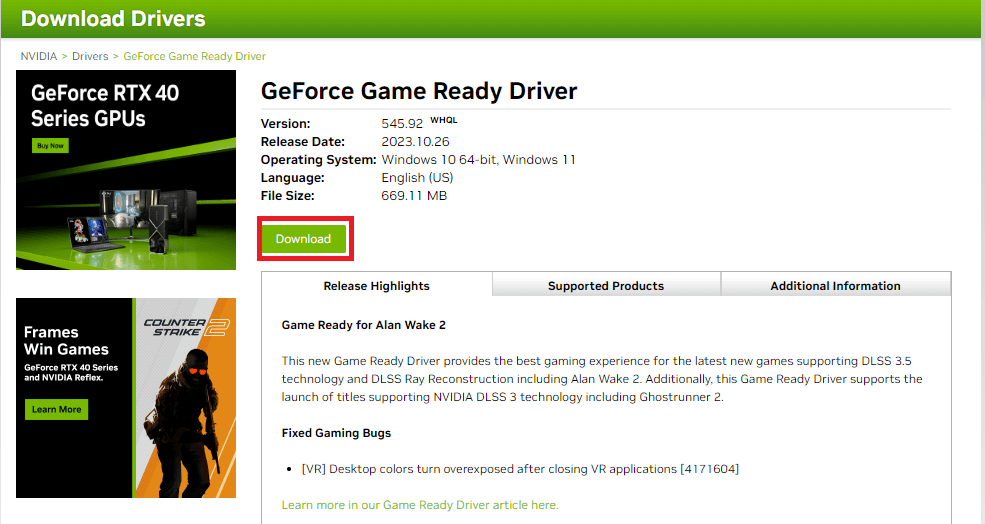Open the Game Ready Driver article link
985x524 pixels.
tap(420, 505)
